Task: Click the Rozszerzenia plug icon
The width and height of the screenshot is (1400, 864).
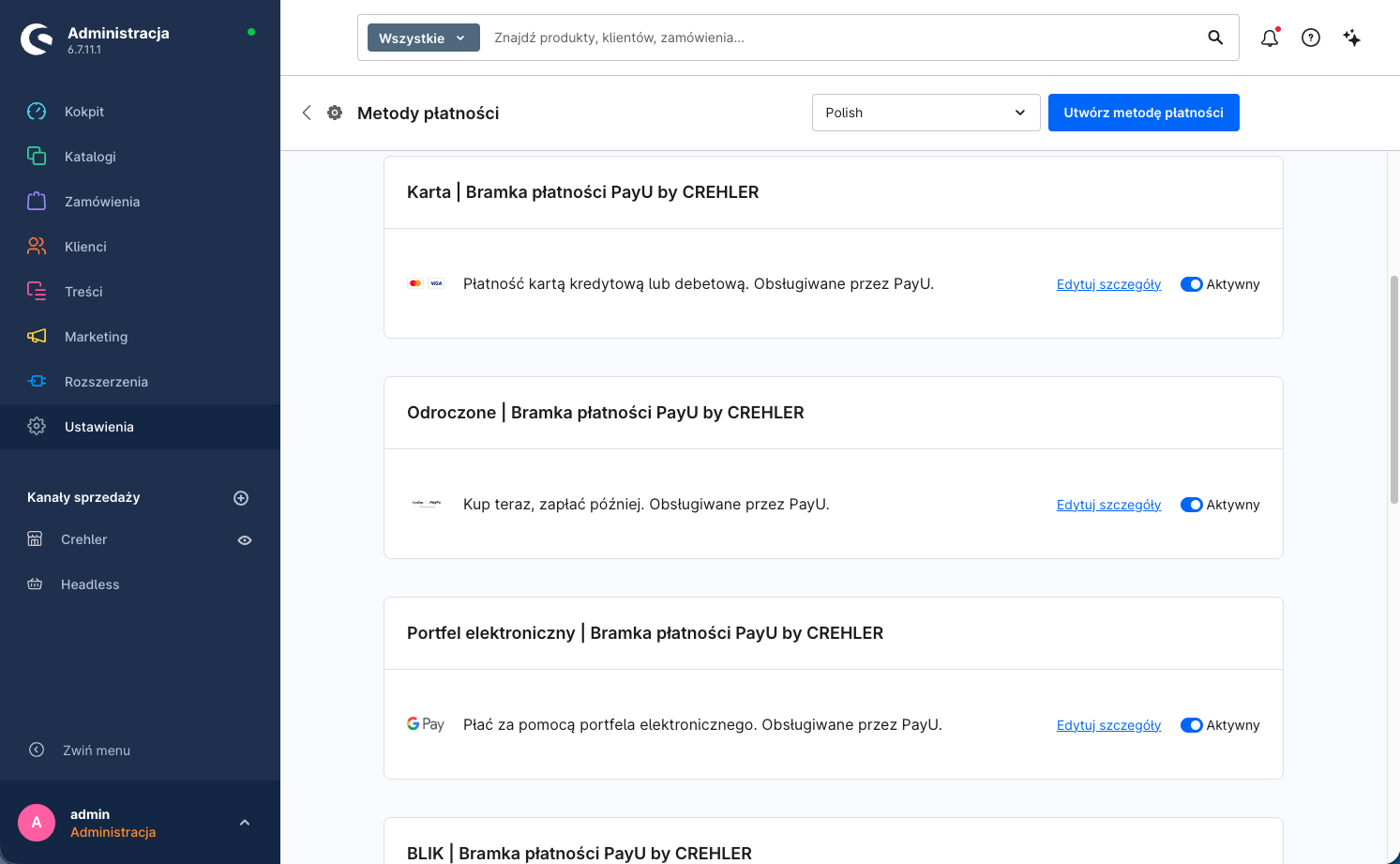Action: coord(37,381)
